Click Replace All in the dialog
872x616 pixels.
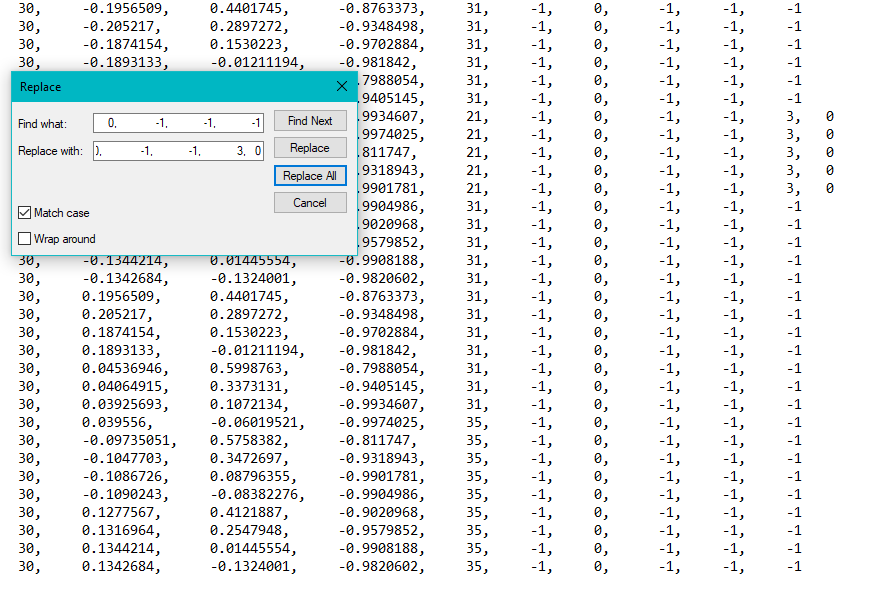(310, 176)
